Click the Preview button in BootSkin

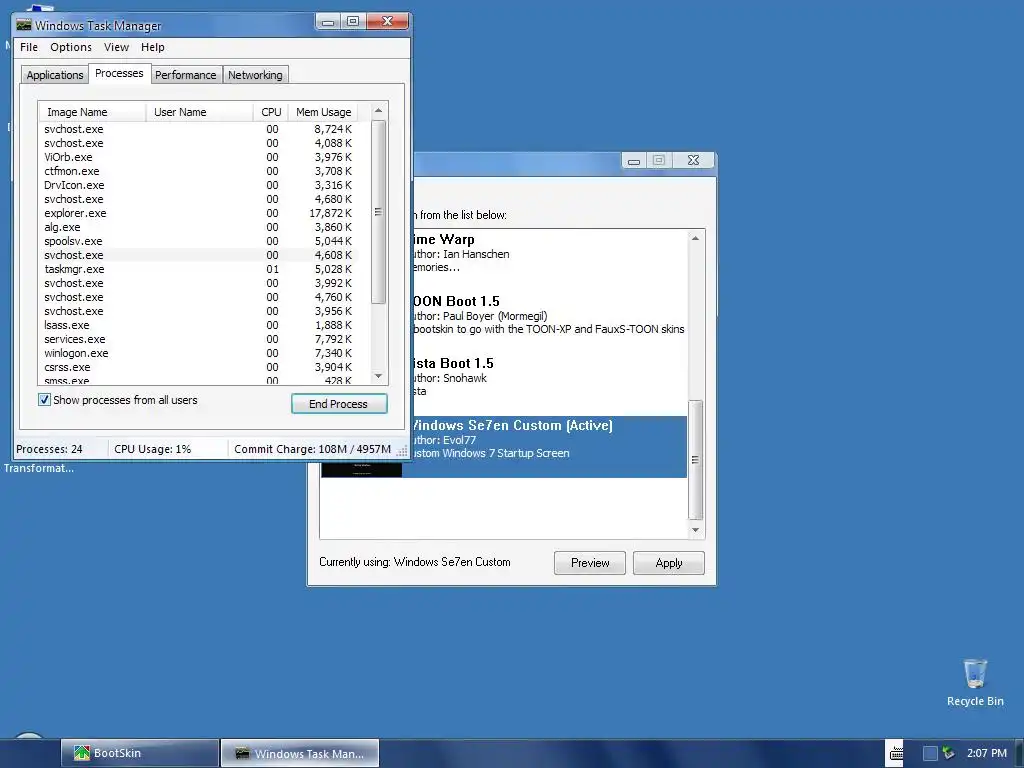[590, 563]
